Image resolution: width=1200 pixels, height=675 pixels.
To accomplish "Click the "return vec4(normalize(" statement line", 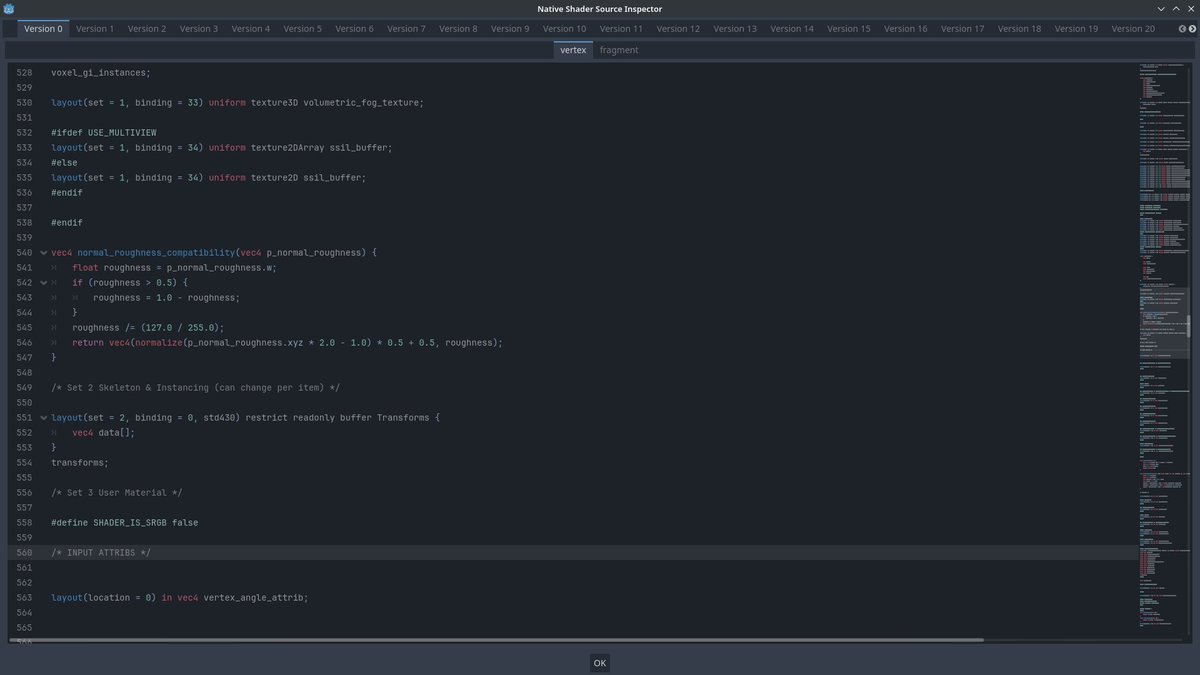I will coord(287,343).
